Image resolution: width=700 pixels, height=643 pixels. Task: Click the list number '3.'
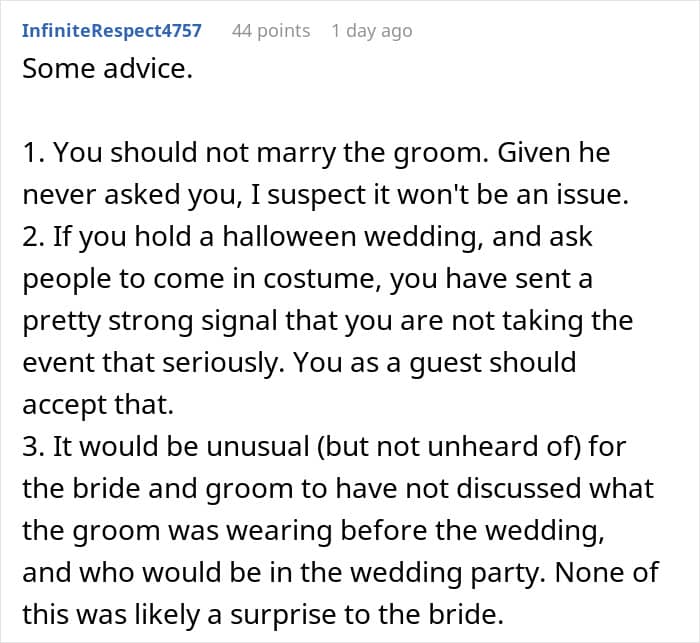(x=33, y=446)
